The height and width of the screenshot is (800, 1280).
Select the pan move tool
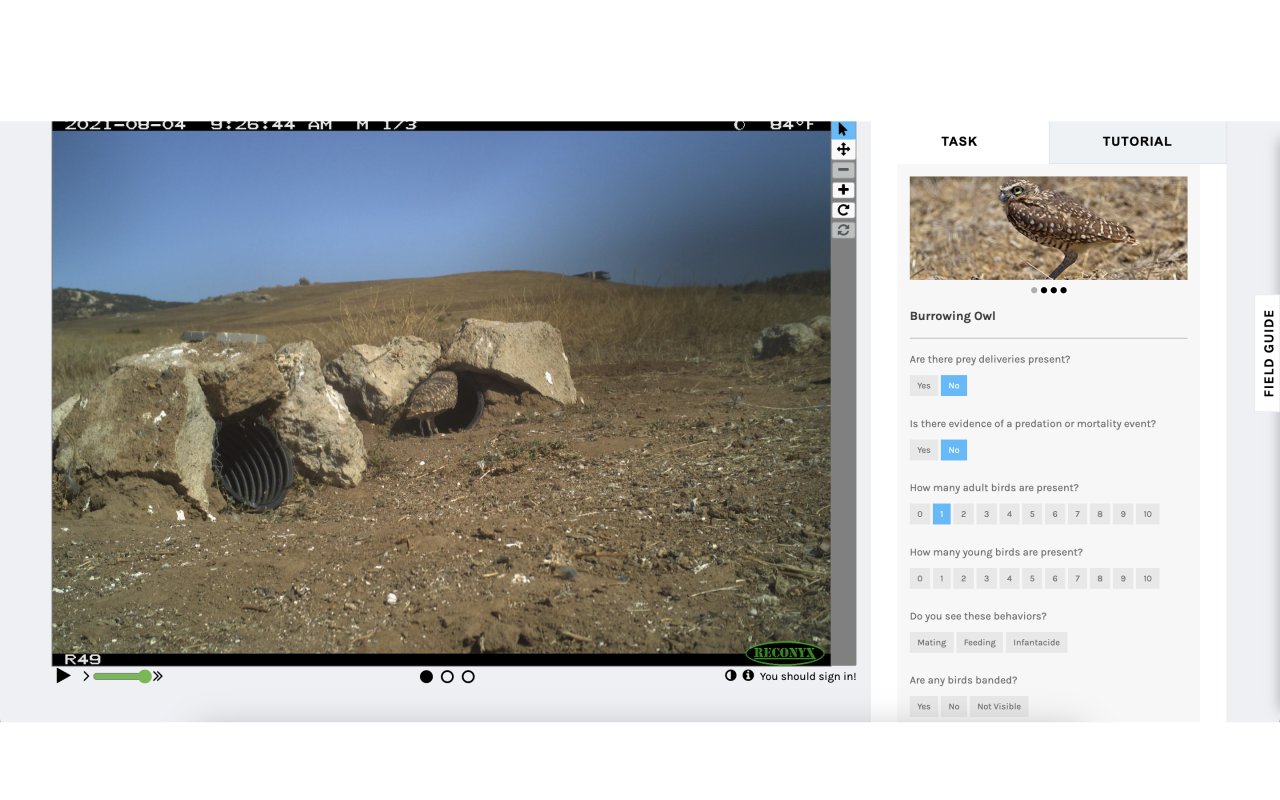pyautogui.click(x=843, y=149)
